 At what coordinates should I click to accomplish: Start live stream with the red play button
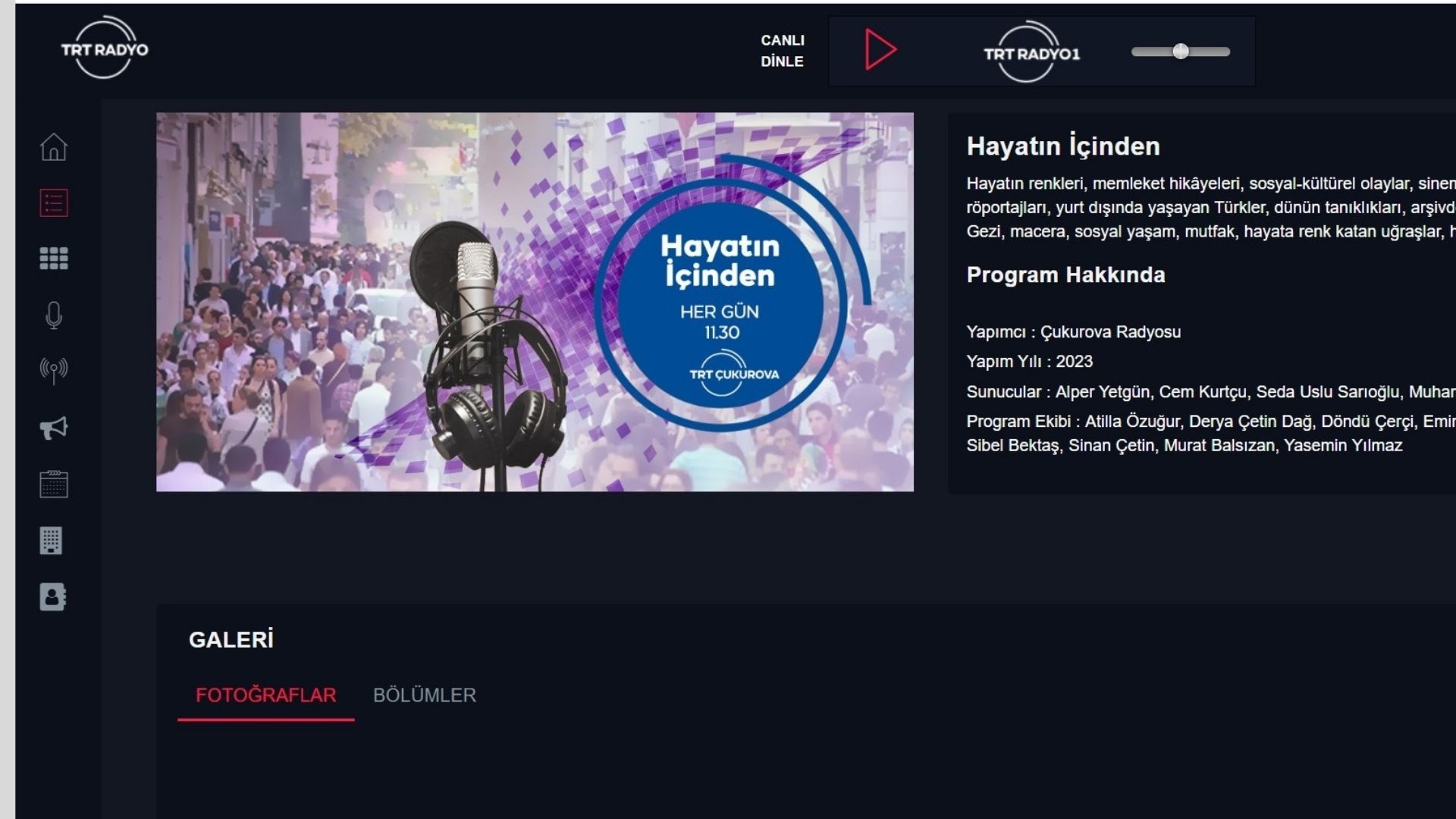point(880,50)
